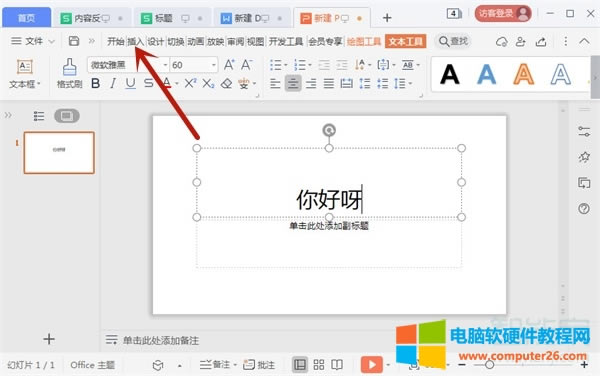Screen dimensions: 600x376
Task: Switch to the 设计 ribbon tab
Action: 156,41
